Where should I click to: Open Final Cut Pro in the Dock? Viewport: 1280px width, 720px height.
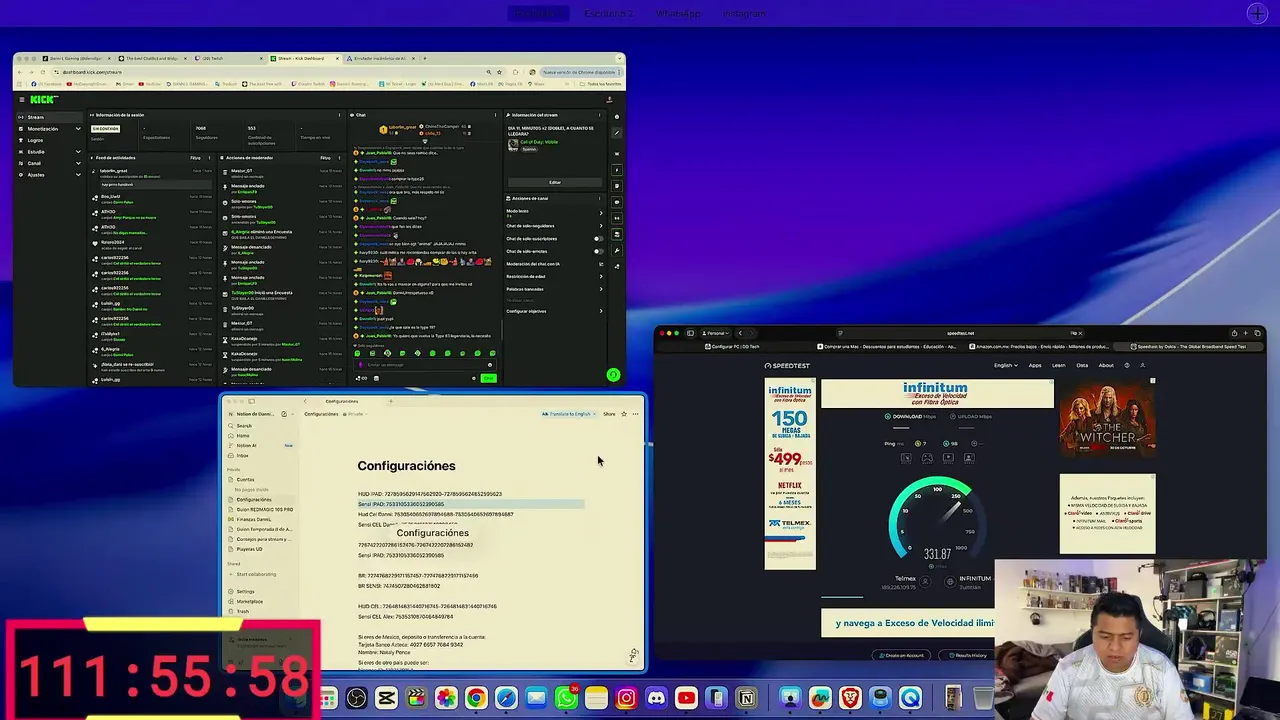tap(416, 697)
